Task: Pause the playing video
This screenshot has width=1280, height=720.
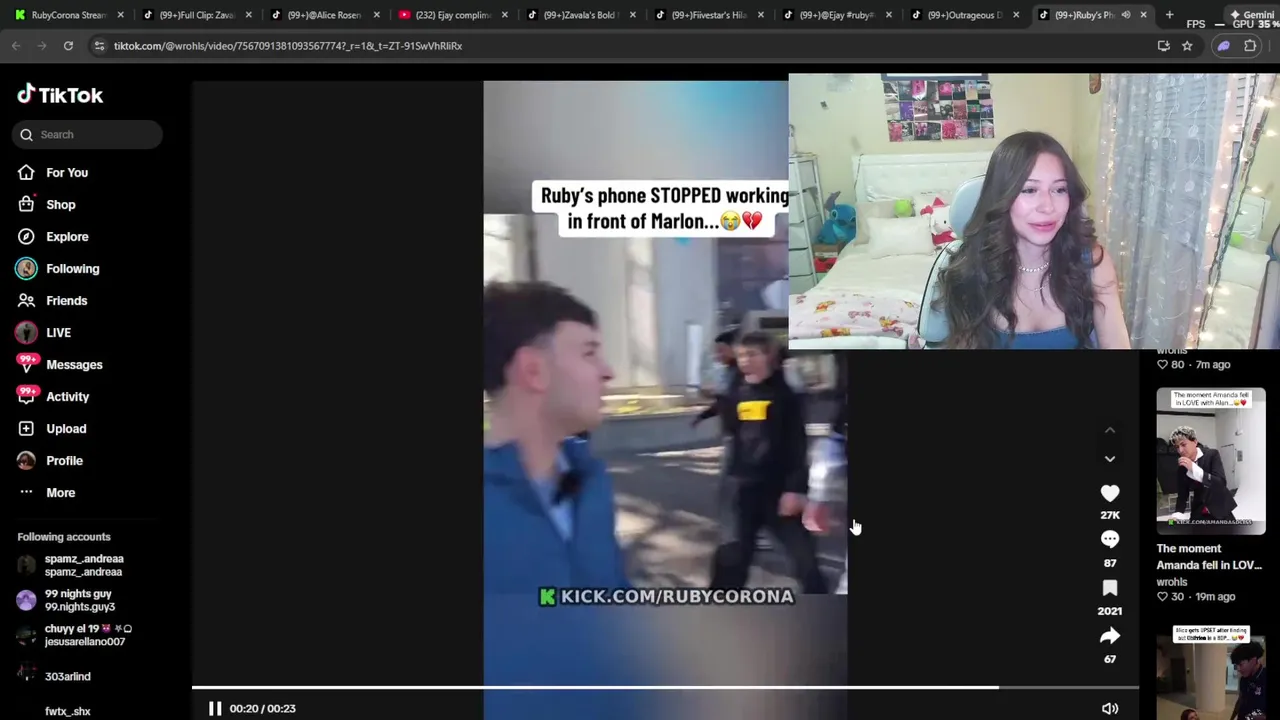Action: click(x=214, y=708)
